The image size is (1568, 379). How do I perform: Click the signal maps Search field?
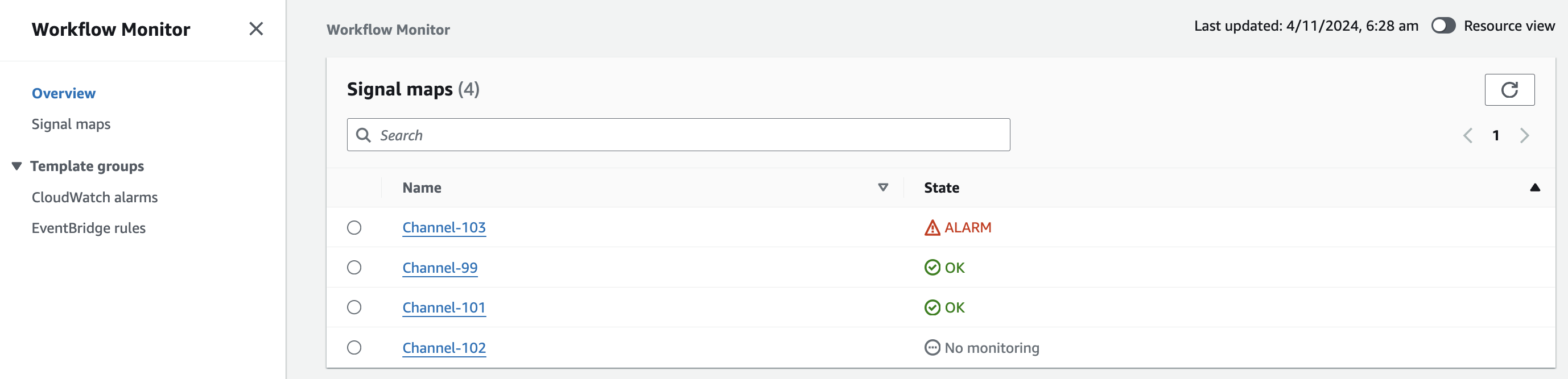click(x=688, y=135)
